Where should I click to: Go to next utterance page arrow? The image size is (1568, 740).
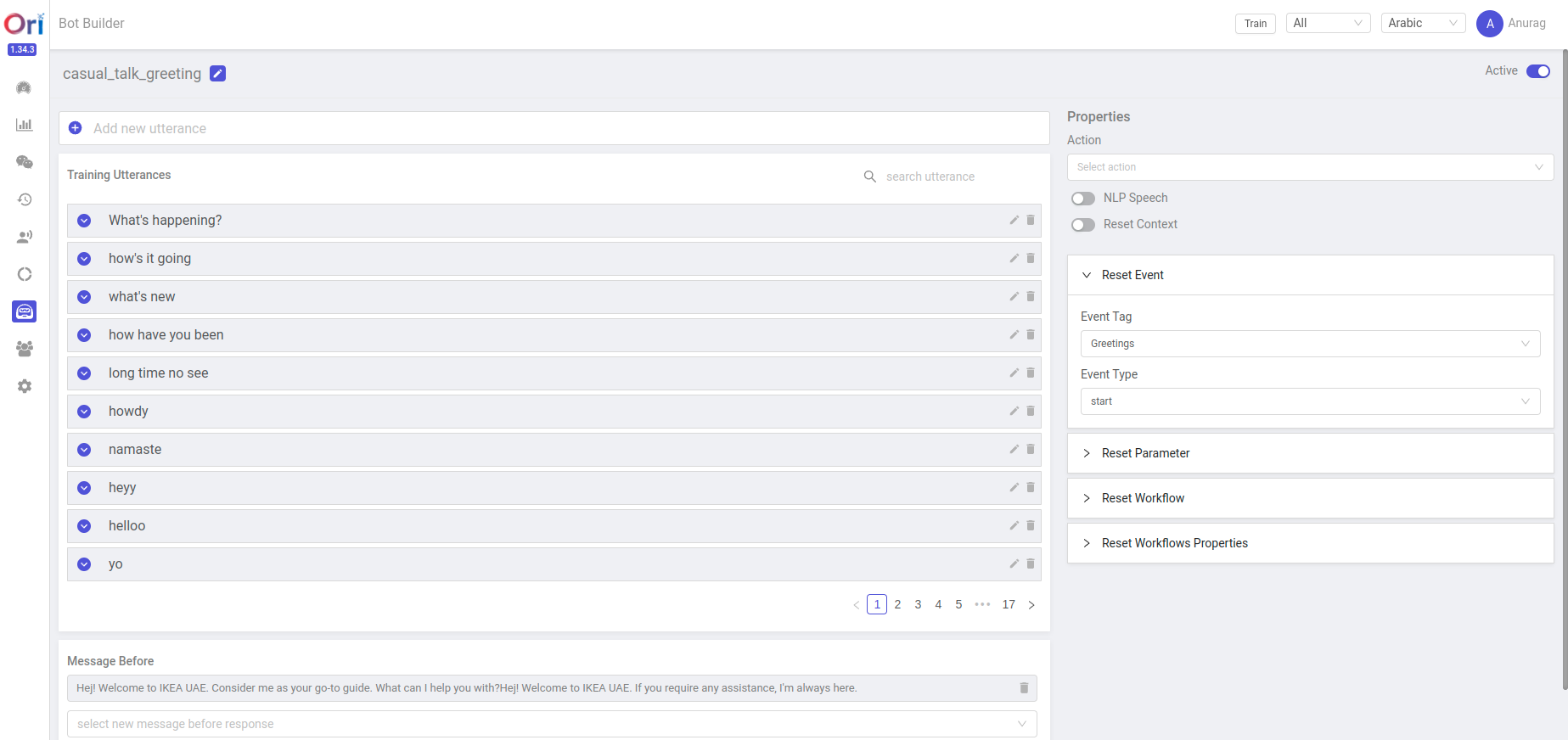[1031, 605]
